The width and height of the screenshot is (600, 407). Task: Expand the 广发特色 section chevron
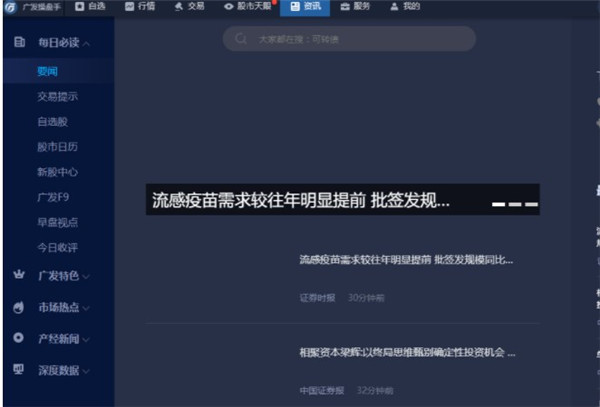(86, 277)
